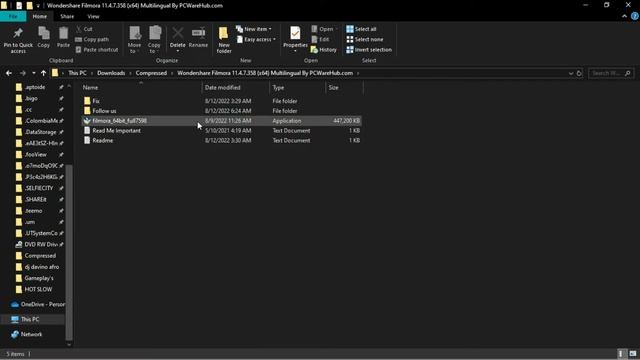
Task: Show file History
Action: [x=324, y=49]
